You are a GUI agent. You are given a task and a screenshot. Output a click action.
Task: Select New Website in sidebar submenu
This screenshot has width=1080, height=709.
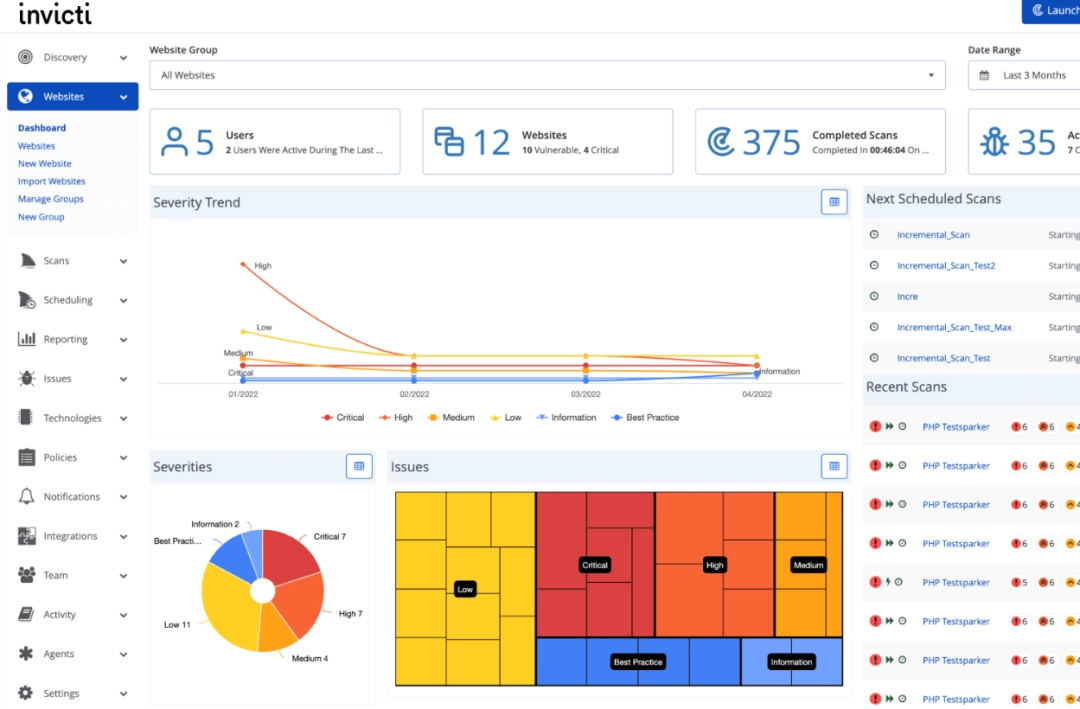pyautogui.click(x=44, y=164)
